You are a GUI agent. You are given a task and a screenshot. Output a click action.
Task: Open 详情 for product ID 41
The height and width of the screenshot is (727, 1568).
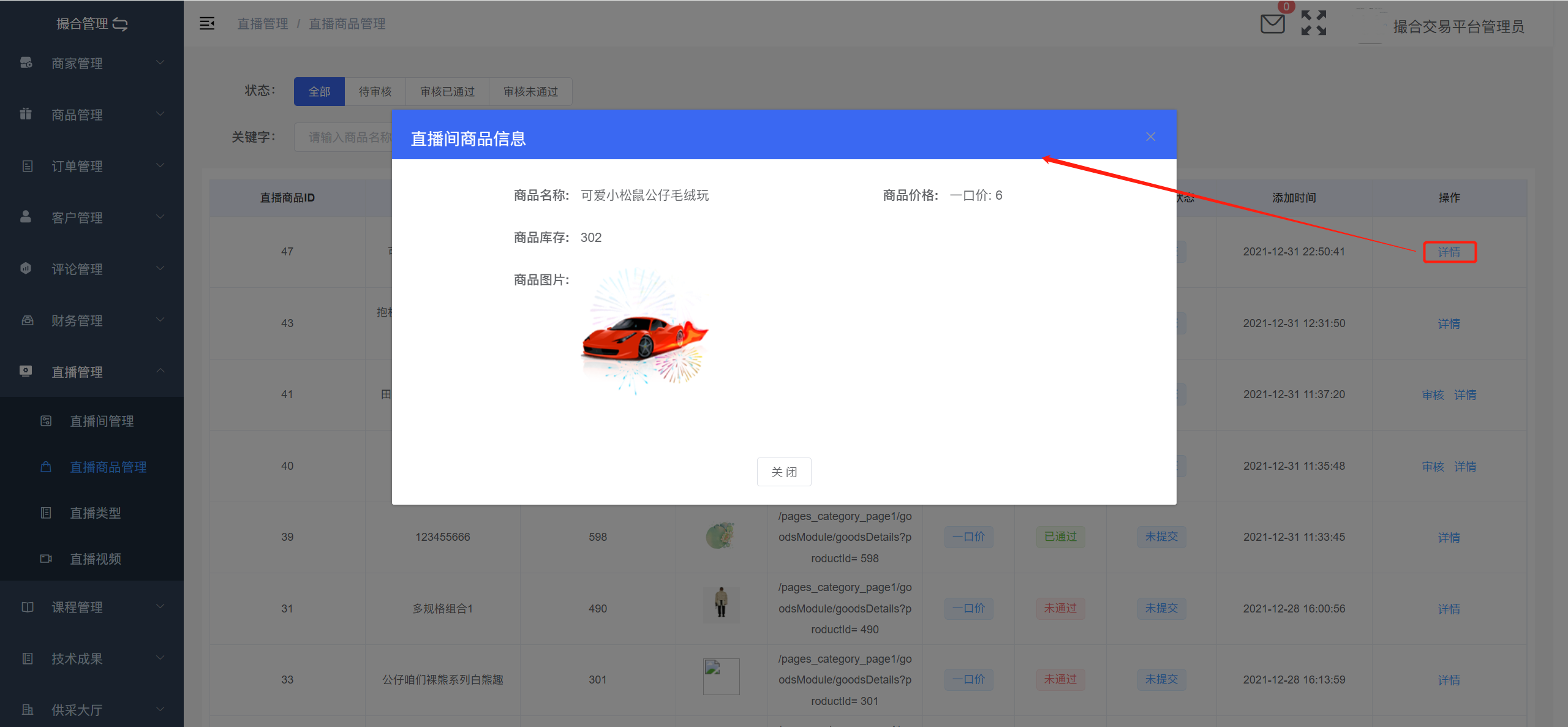[1465, 395]
